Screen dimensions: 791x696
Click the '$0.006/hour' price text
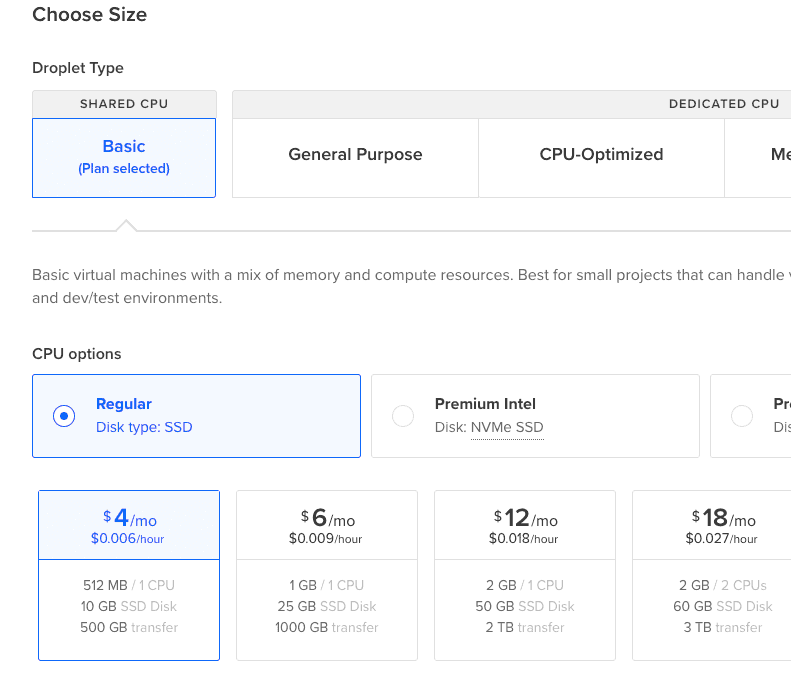coord(128,539)
